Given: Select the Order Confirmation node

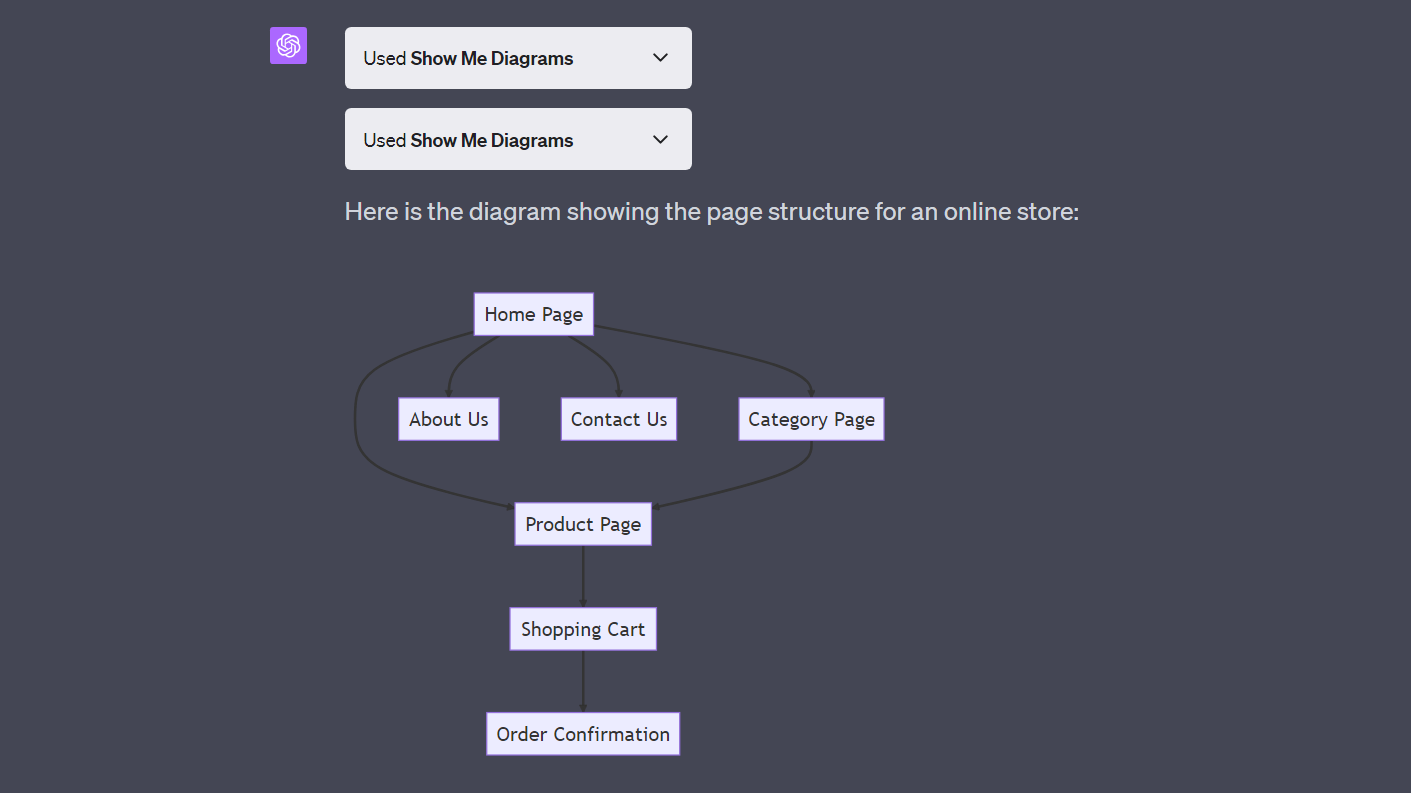Looking at the screenshot, I should pos(582,733).
